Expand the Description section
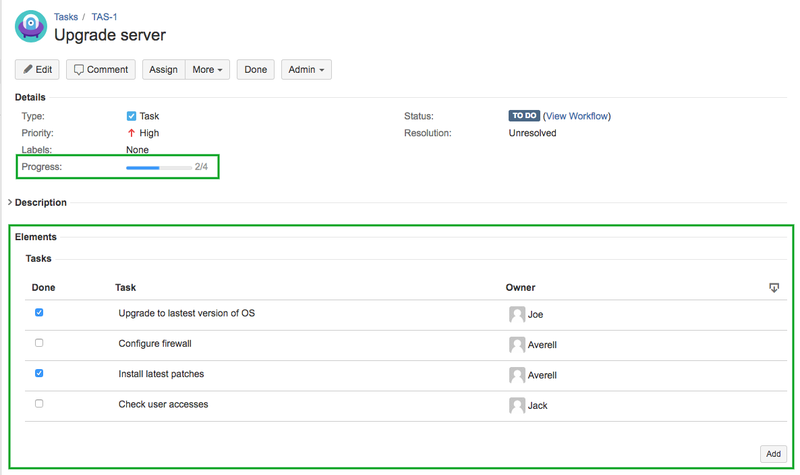This screenshot has height=475, width=800. [x=10, y=203]
